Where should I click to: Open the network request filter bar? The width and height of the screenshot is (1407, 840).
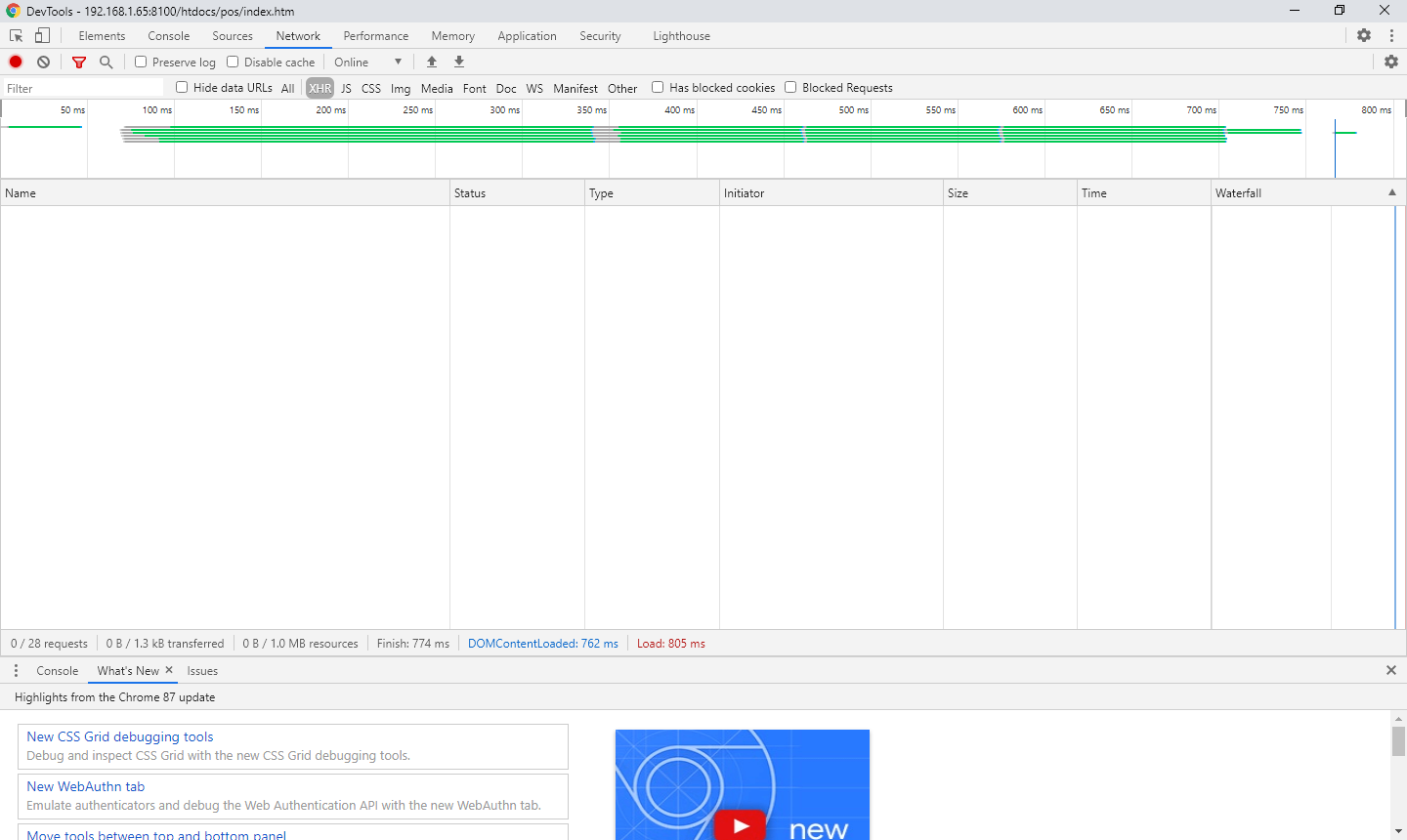[78, 61]
